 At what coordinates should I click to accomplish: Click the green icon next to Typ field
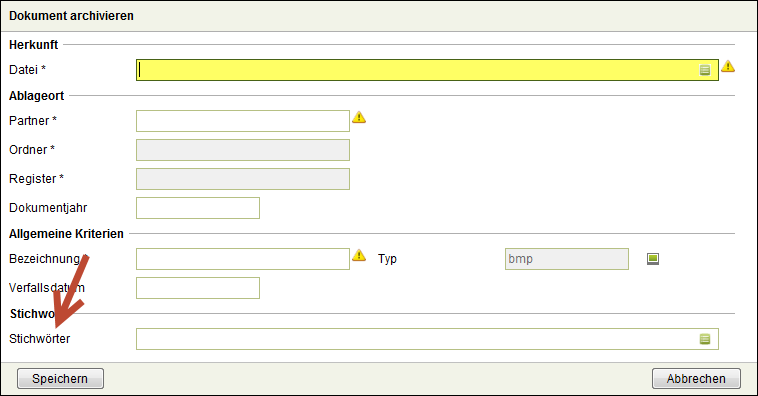click(x=653, y=259)
